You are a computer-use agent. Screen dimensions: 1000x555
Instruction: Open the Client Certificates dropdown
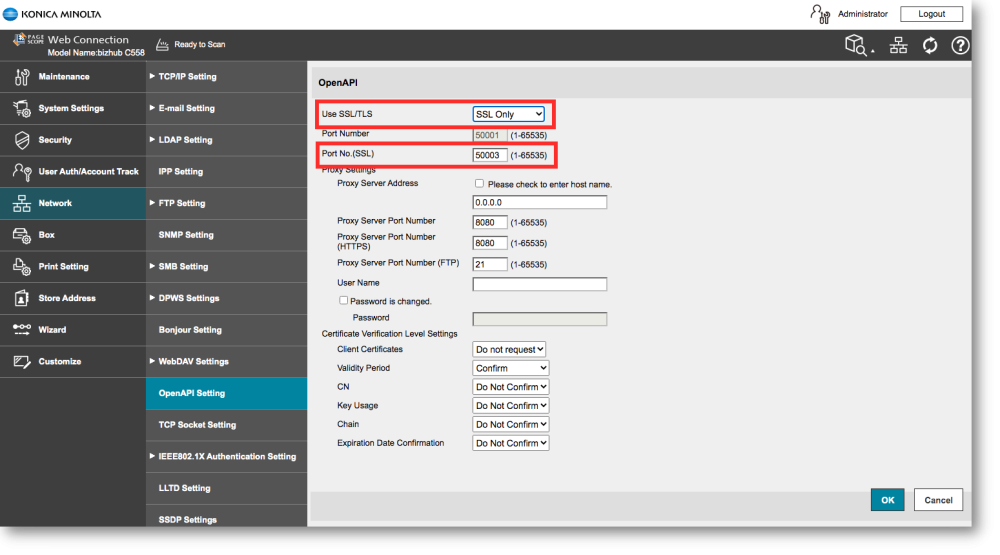509,350
